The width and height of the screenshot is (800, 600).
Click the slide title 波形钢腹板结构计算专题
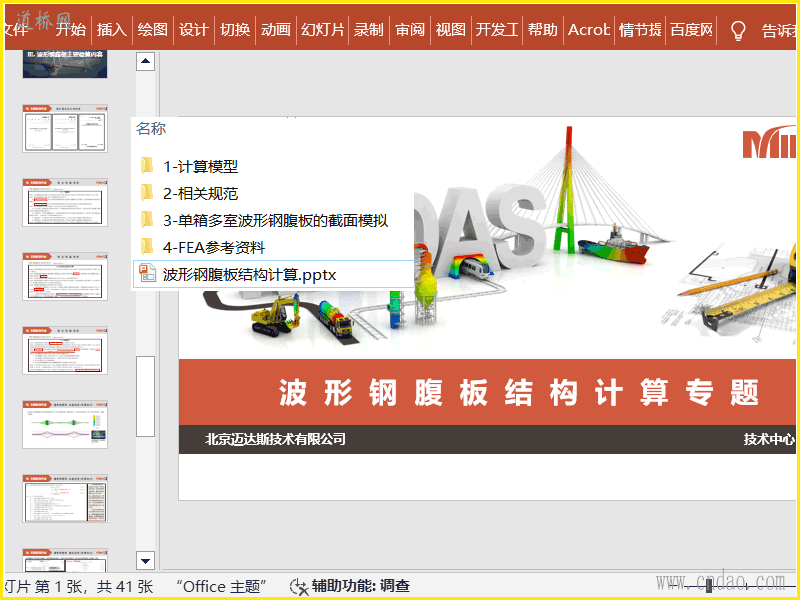coord(519,393)
